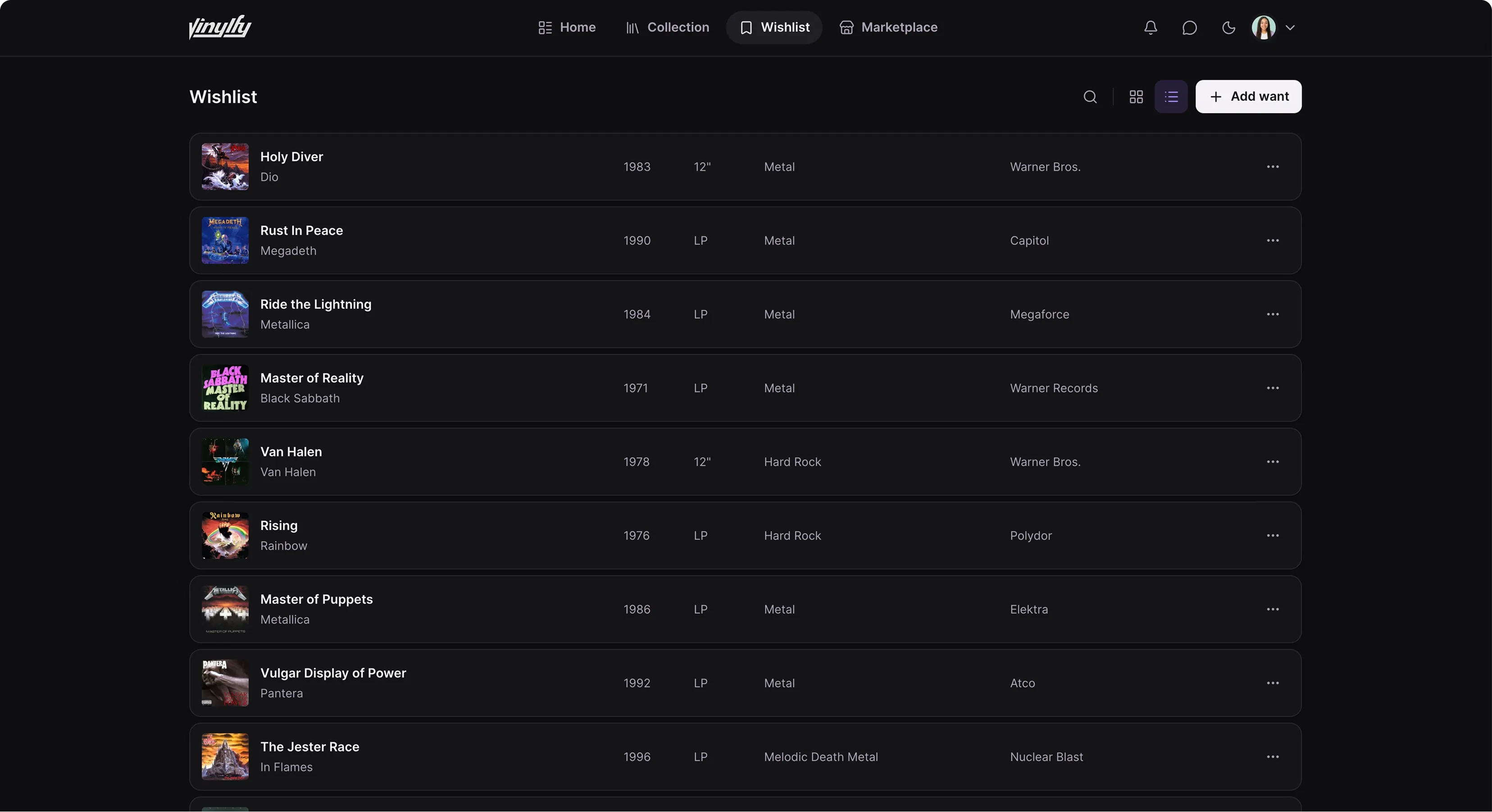
Task: Click the year 1971
Action: pyautogui.click(x=635, y=388)
